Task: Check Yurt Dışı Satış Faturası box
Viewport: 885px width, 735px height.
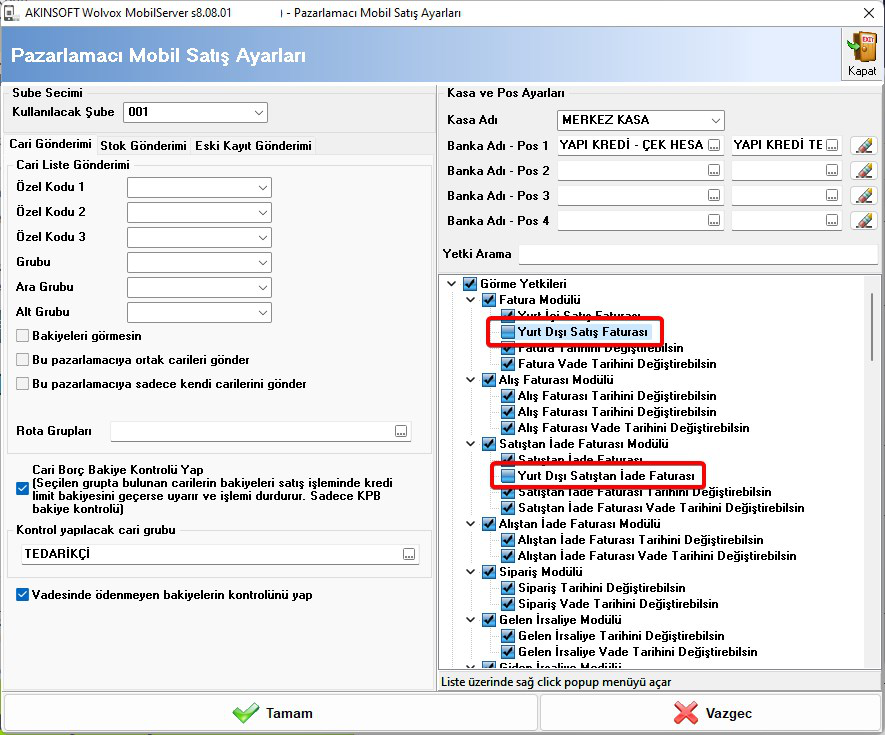Action: pyautogui.click(x=508, y=331)
